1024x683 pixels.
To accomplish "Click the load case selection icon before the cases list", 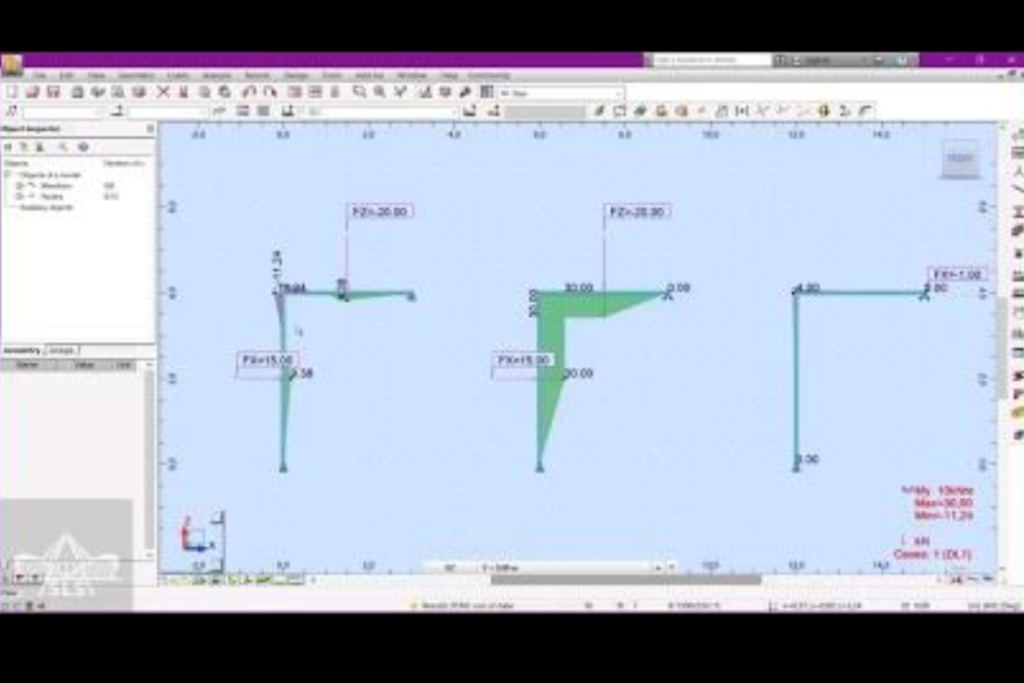I will [x=287, y=111].
